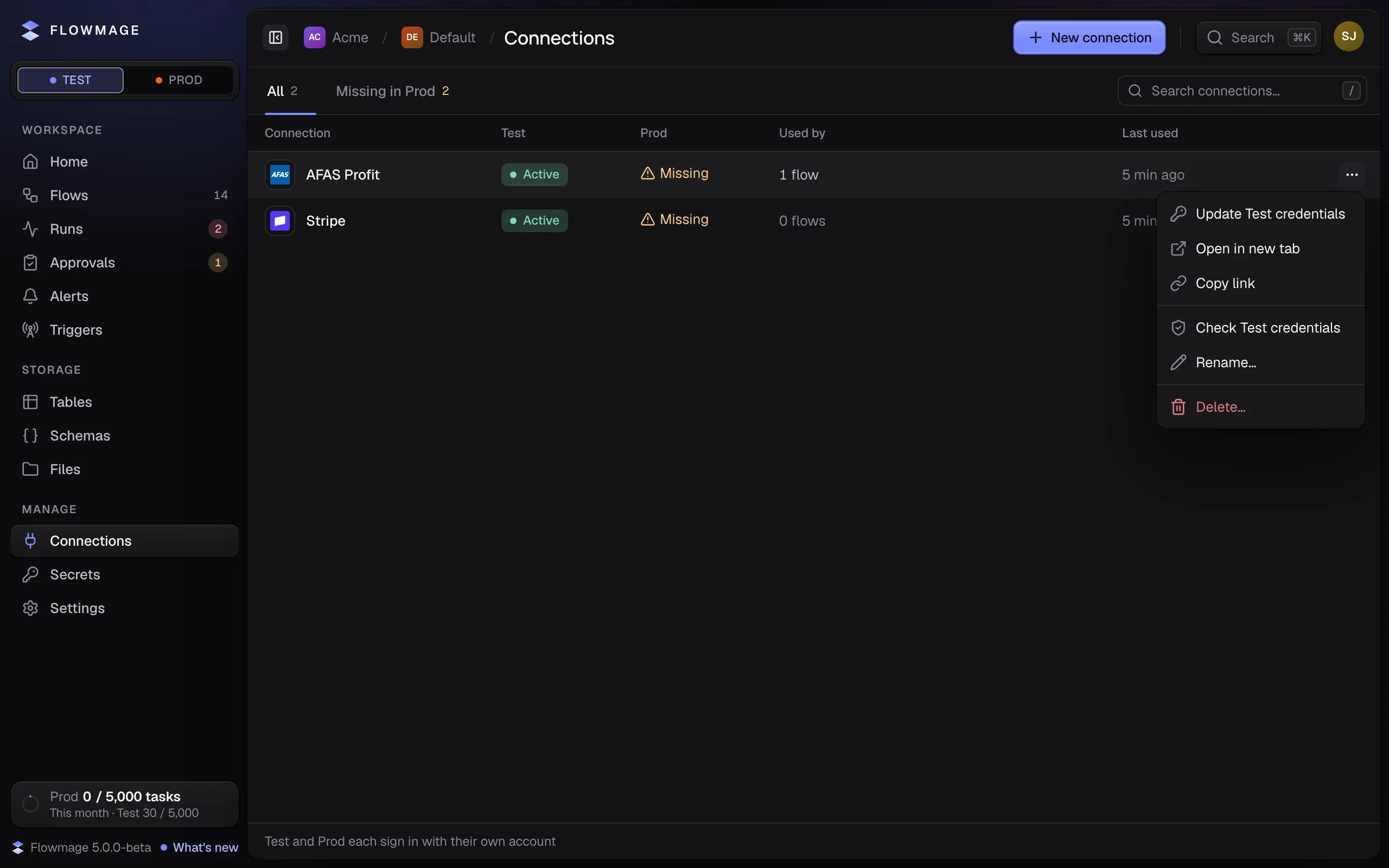The height and width of the screenshot is (868, 1389).
Task: Open the Alerts page
Action: [125, 296]
